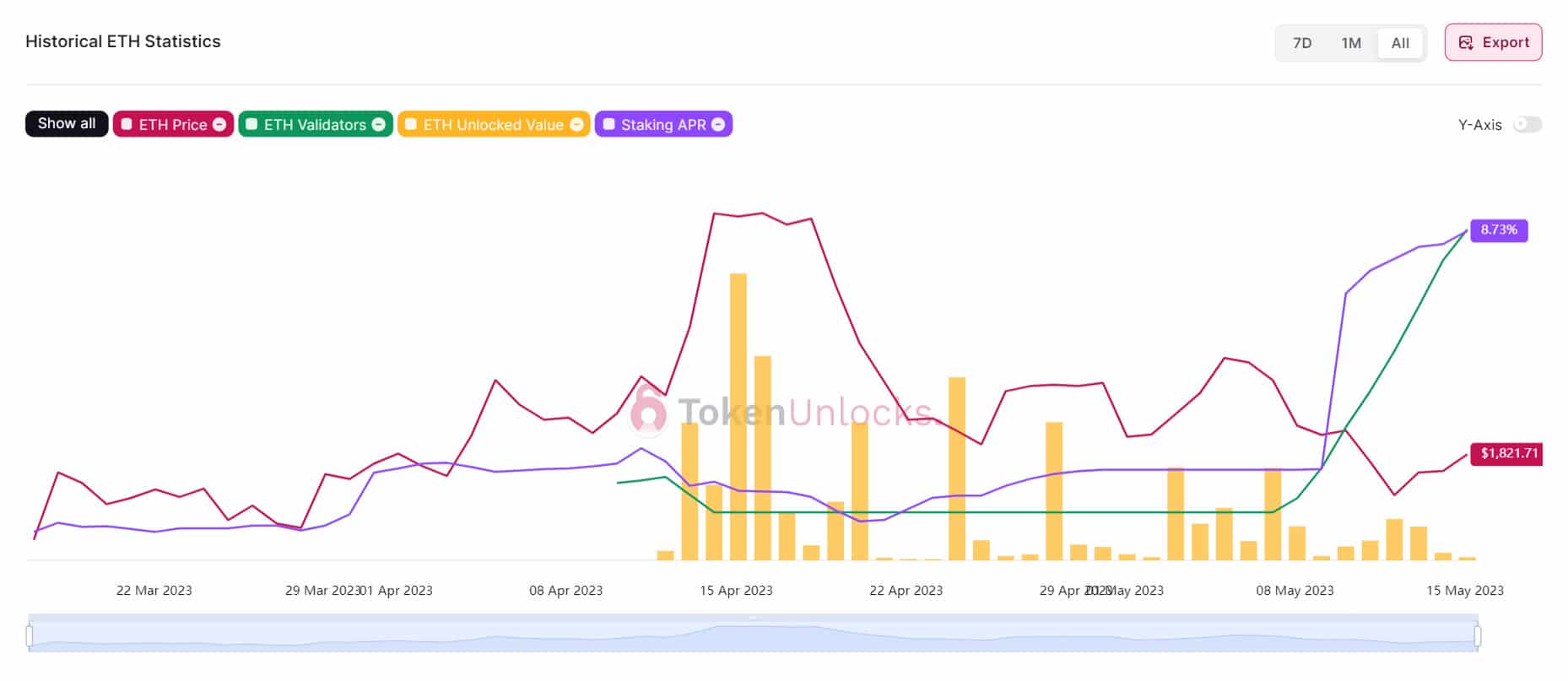The width and height of the screenshot is (1568, 681).
Task: Click the green ETH Validators legend square
Action: [251, 125]
